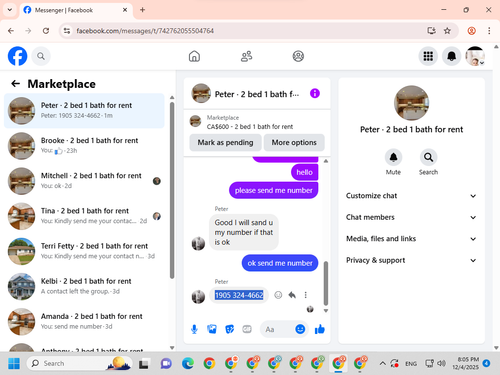Attach a photo or file icon
The height and width of the screenshot is (375, 500).
[x=212, y=329]
